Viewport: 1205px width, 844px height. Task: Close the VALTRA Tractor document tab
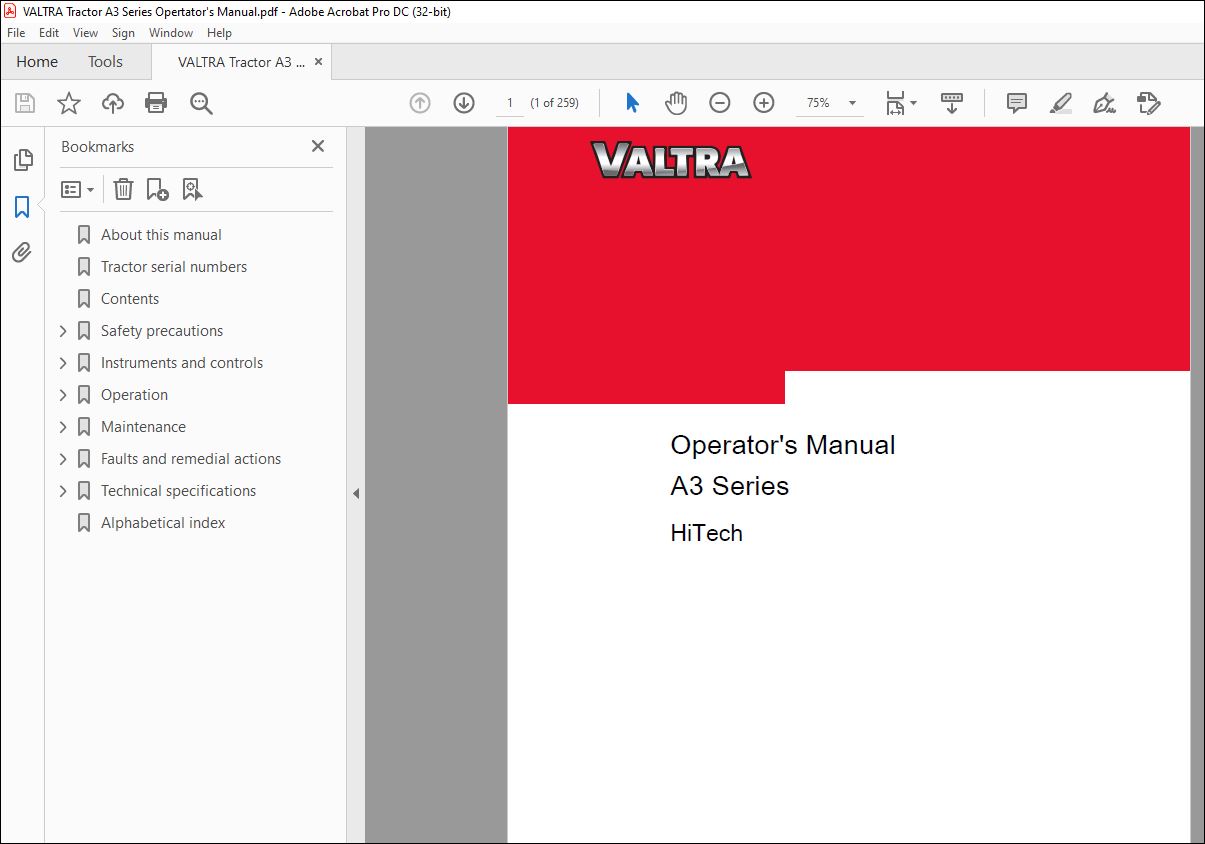pos(318,62)
